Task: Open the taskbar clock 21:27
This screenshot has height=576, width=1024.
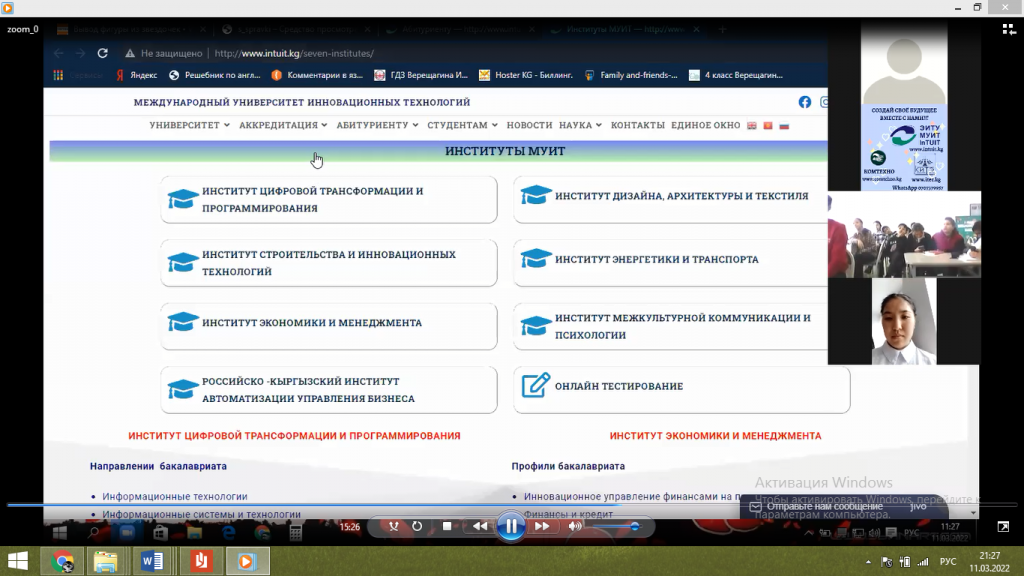Action: [989, 562]
